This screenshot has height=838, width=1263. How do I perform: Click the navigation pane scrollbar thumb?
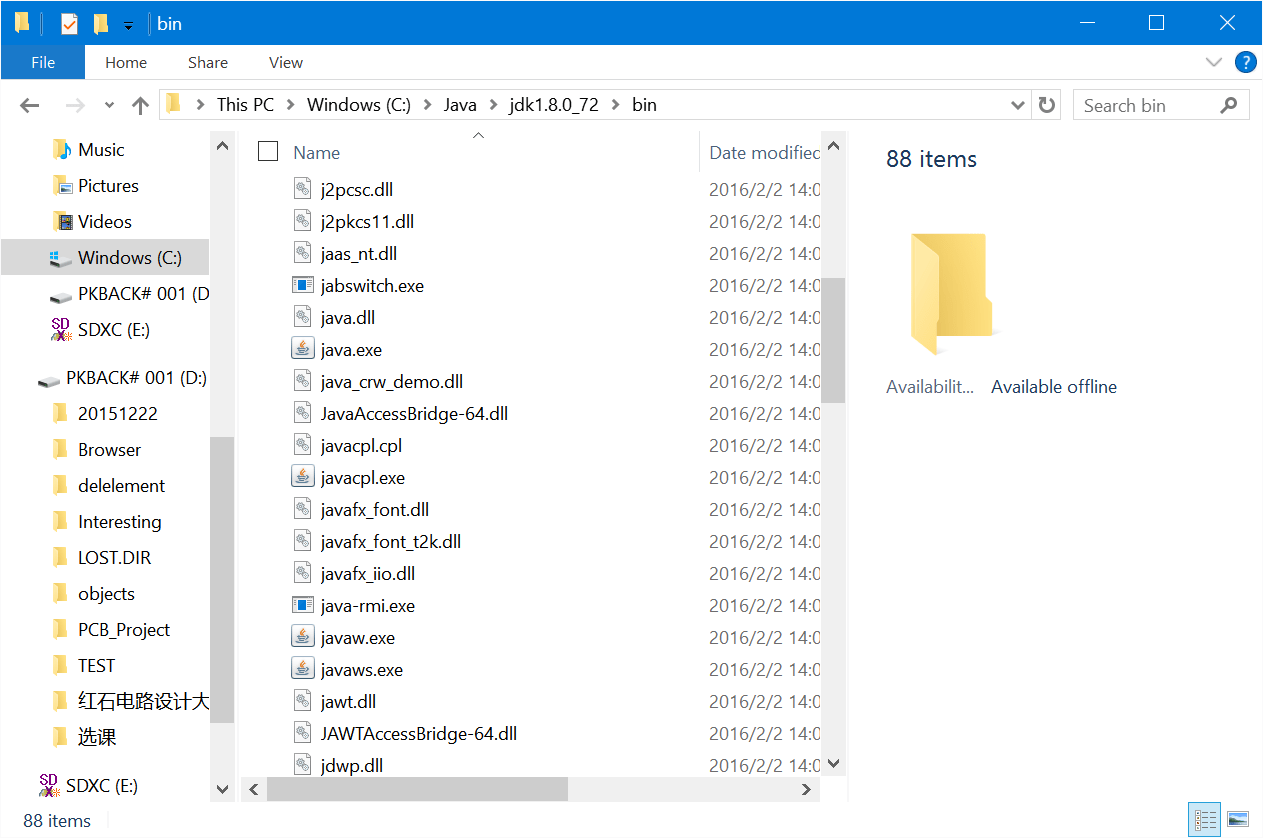[222, 580]
